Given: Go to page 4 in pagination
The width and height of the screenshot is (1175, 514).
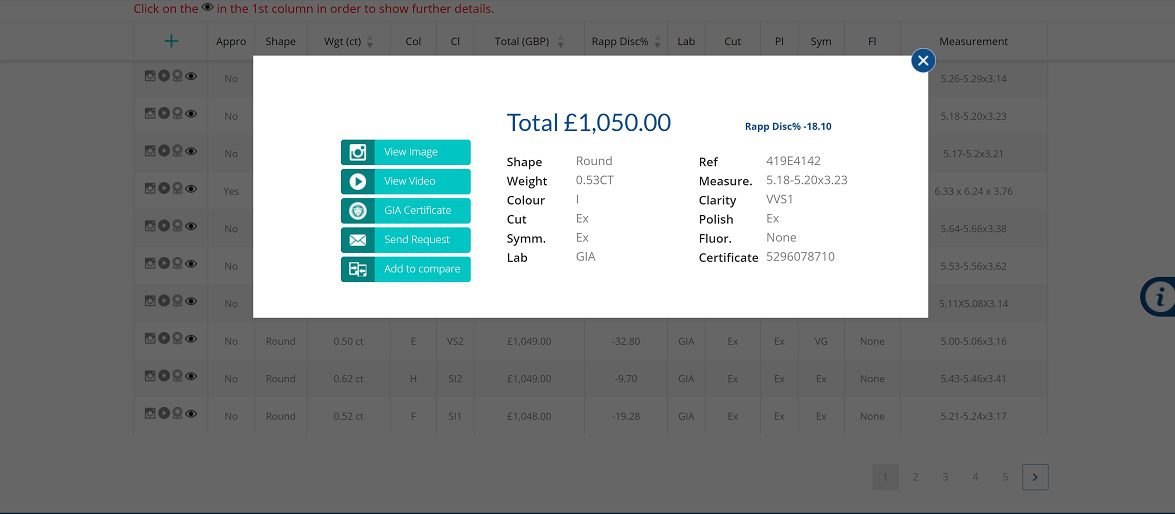Looking at the screenshot, I should coord(975,477).
